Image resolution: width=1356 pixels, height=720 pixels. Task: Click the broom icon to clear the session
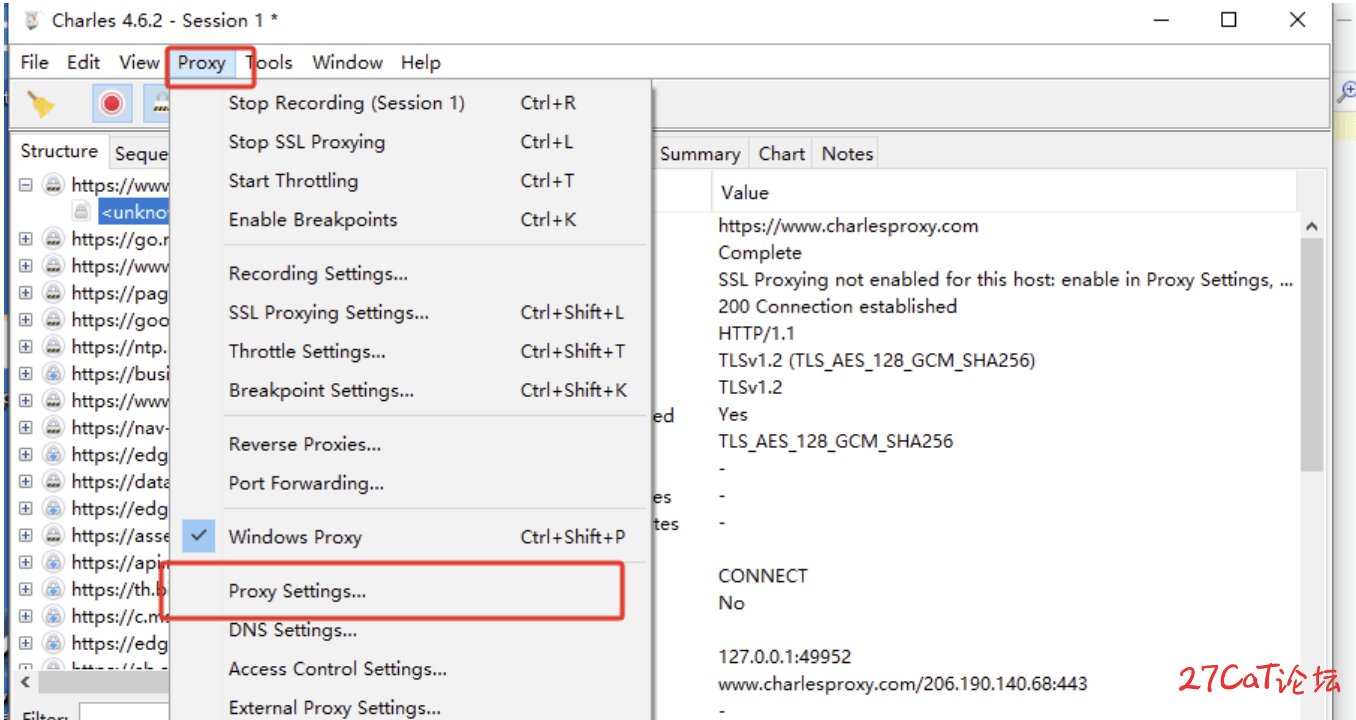41,103
